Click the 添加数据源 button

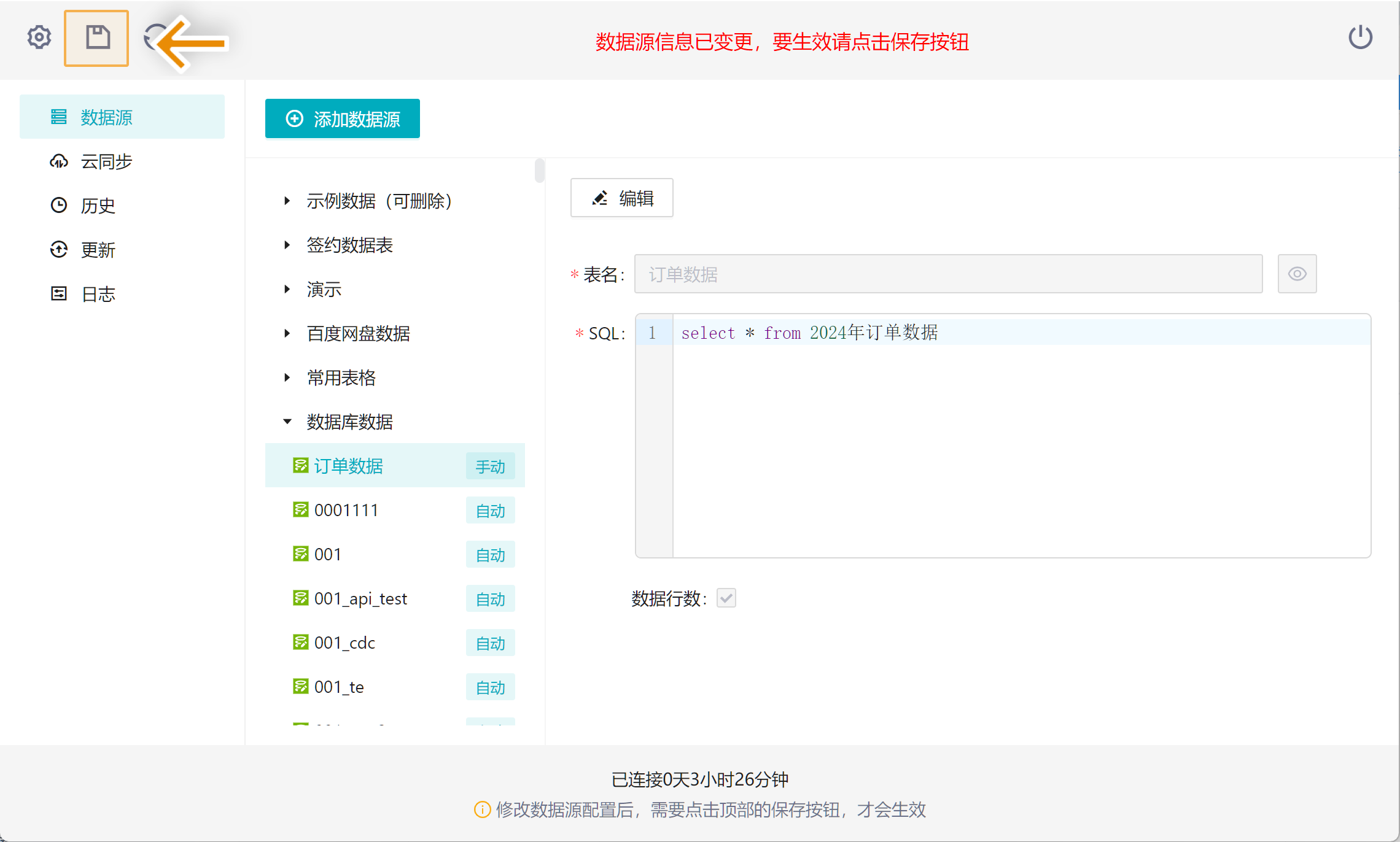[x=343, y=118]
